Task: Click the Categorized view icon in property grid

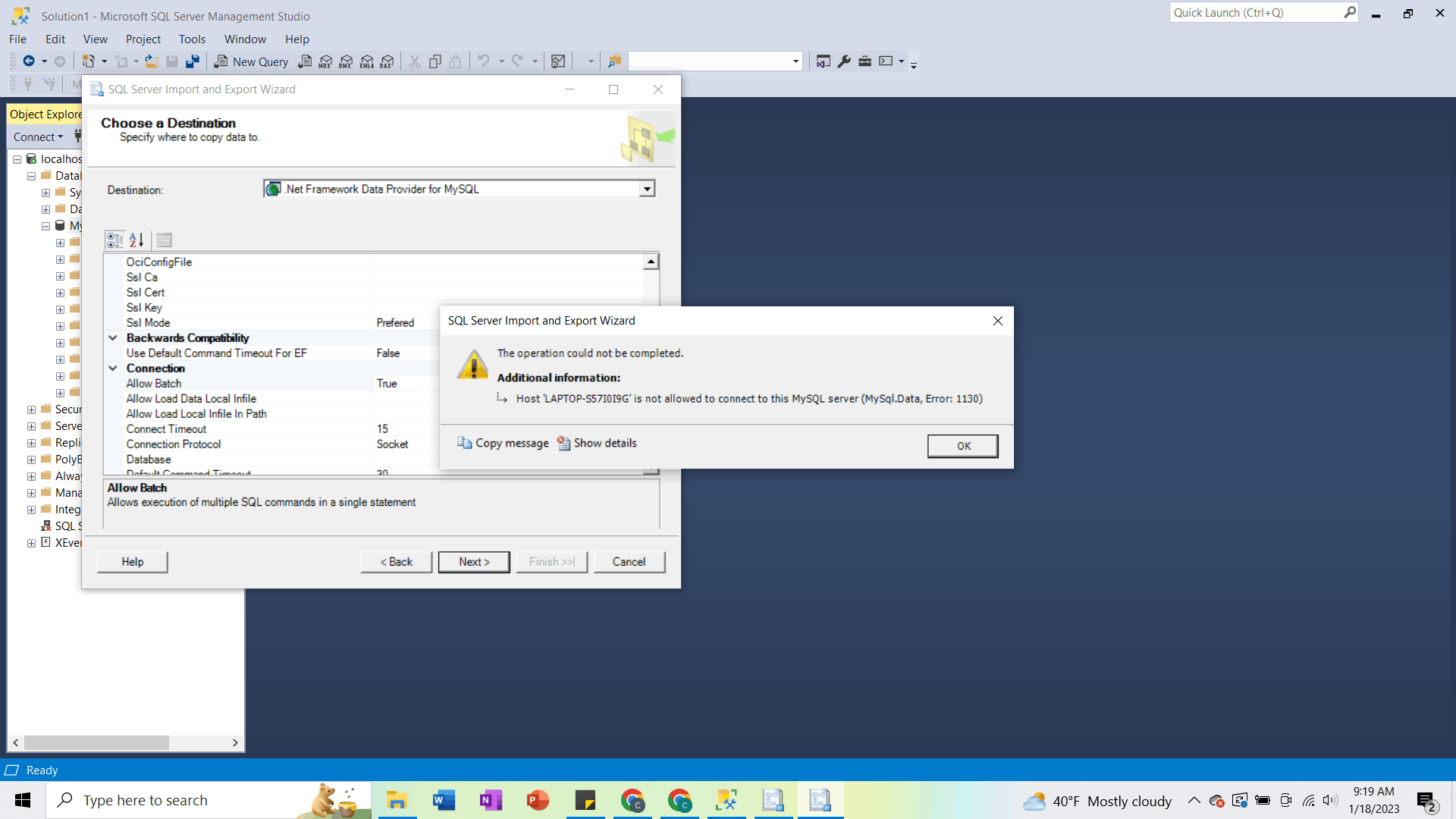Action: 115,240
